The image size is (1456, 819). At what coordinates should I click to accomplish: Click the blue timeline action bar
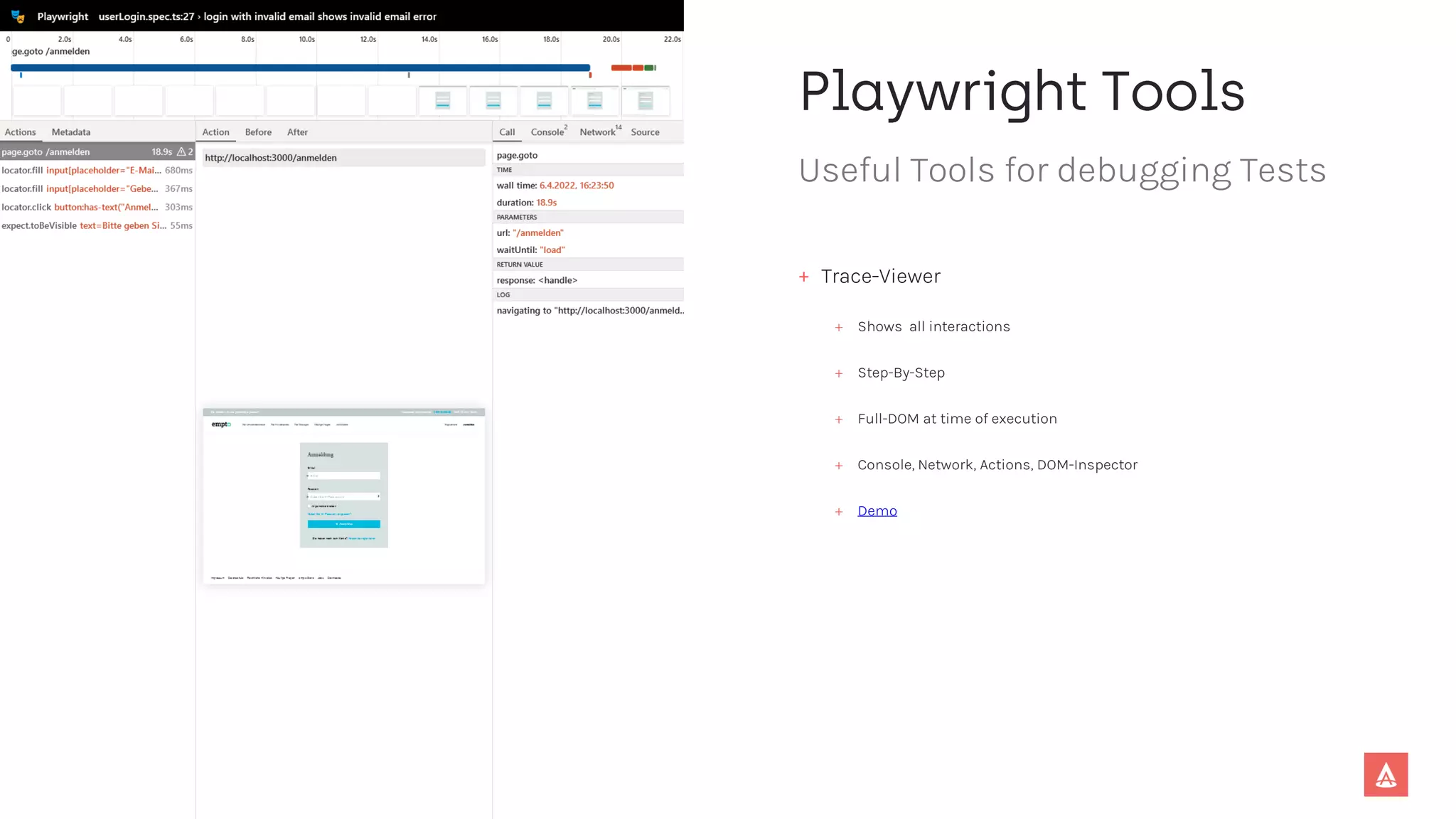coord(300,68)
